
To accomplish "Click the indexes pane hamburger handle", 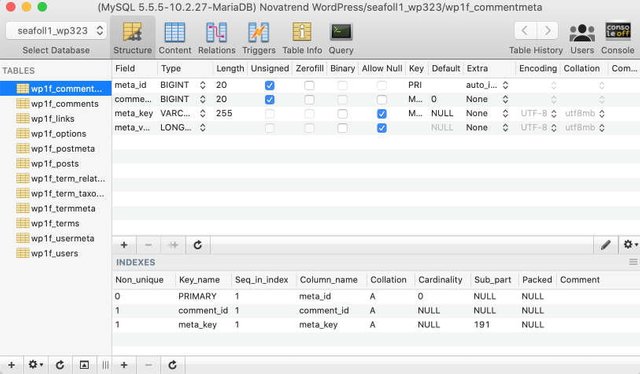I will (x=633, y=262).
